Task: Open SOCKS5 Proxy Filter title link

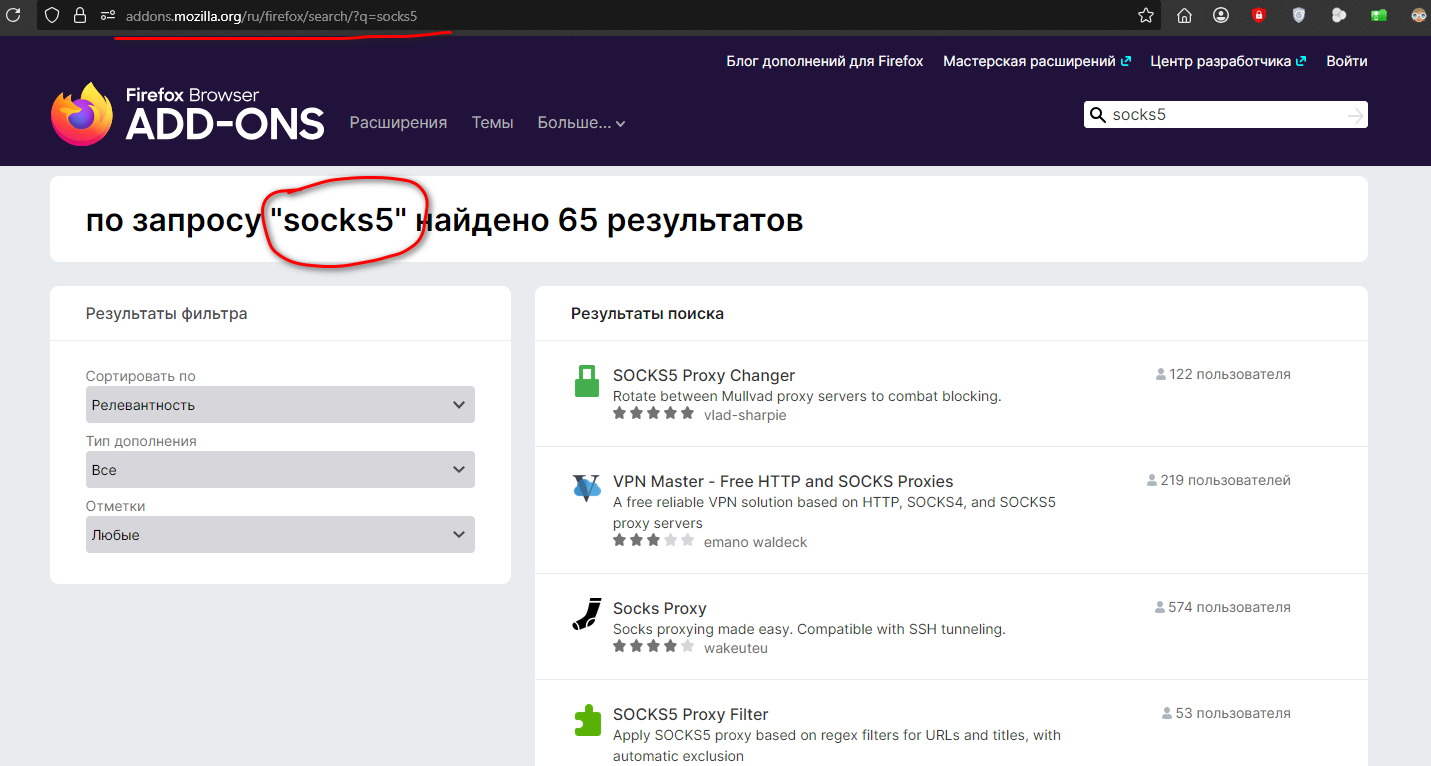Action: (691, 714)
